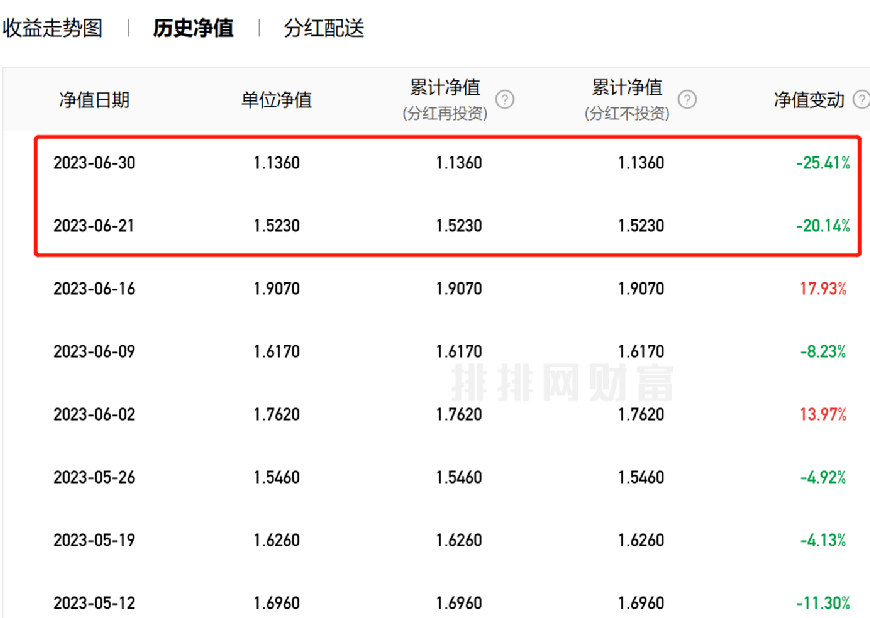Select the date 2023-06-21
Viewport: 870px width, 618px height.
94,226
